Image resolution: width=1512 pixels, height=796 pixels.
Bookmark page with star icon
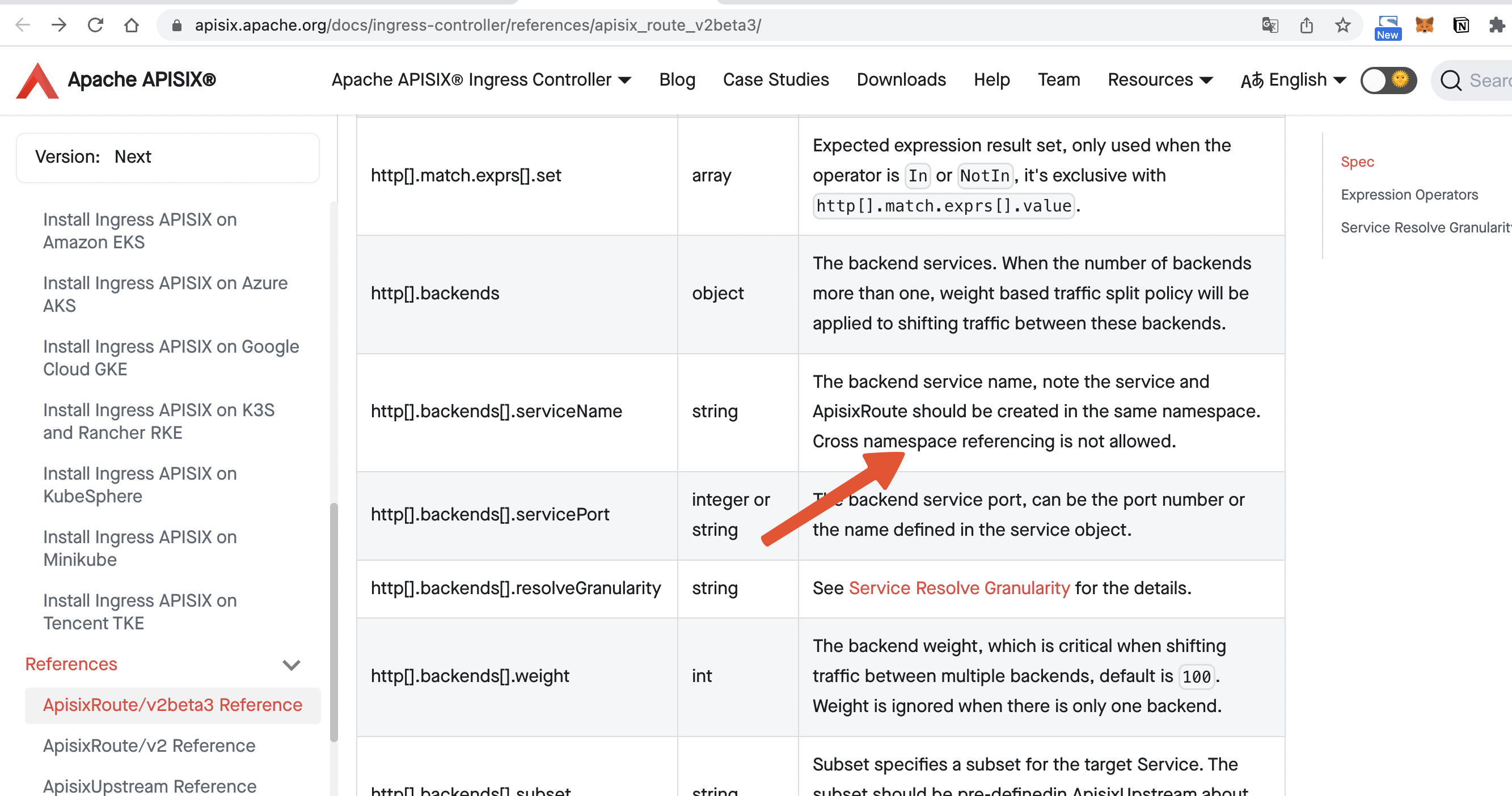click(1342, 24)
